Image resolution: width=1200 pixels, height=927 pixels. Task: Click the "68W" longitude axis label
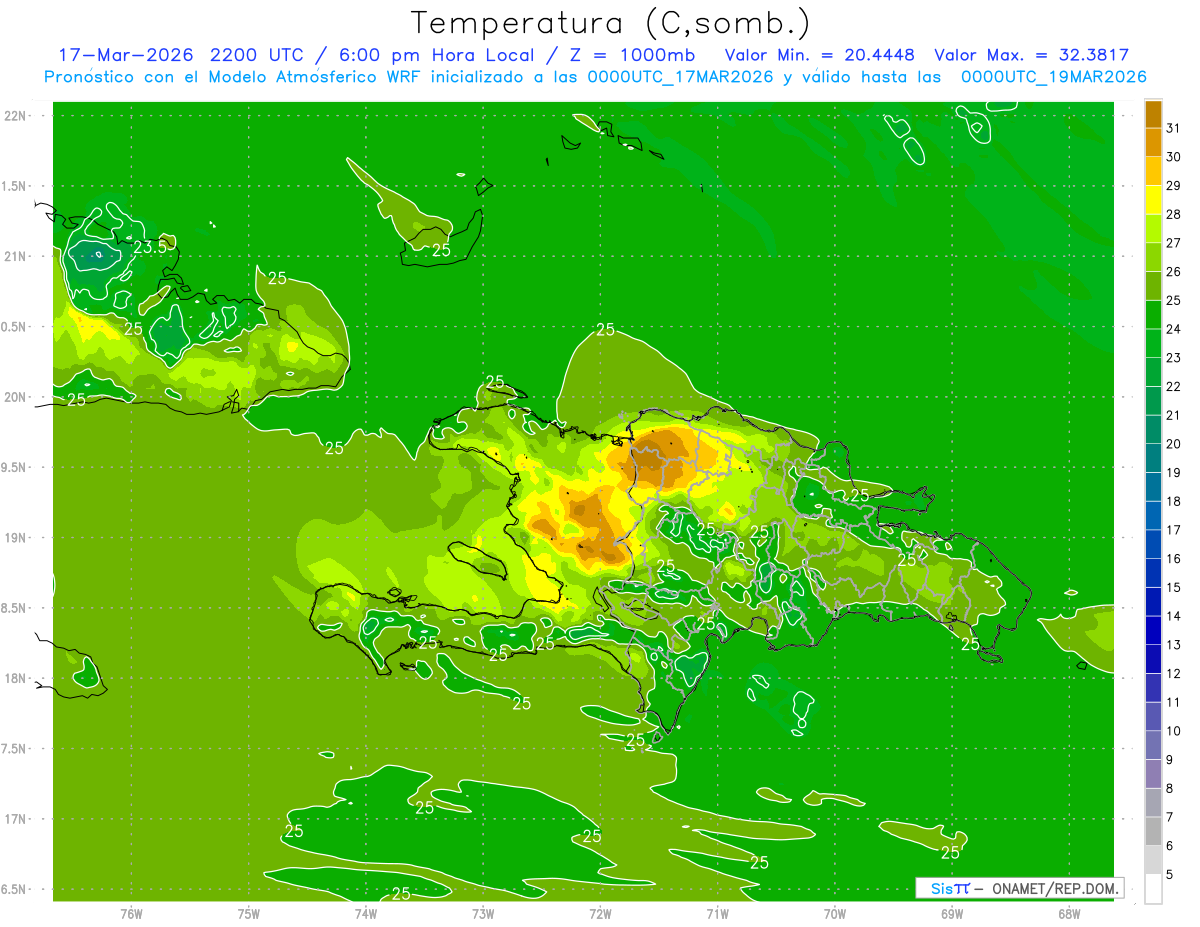click(x=1069, y=914)
